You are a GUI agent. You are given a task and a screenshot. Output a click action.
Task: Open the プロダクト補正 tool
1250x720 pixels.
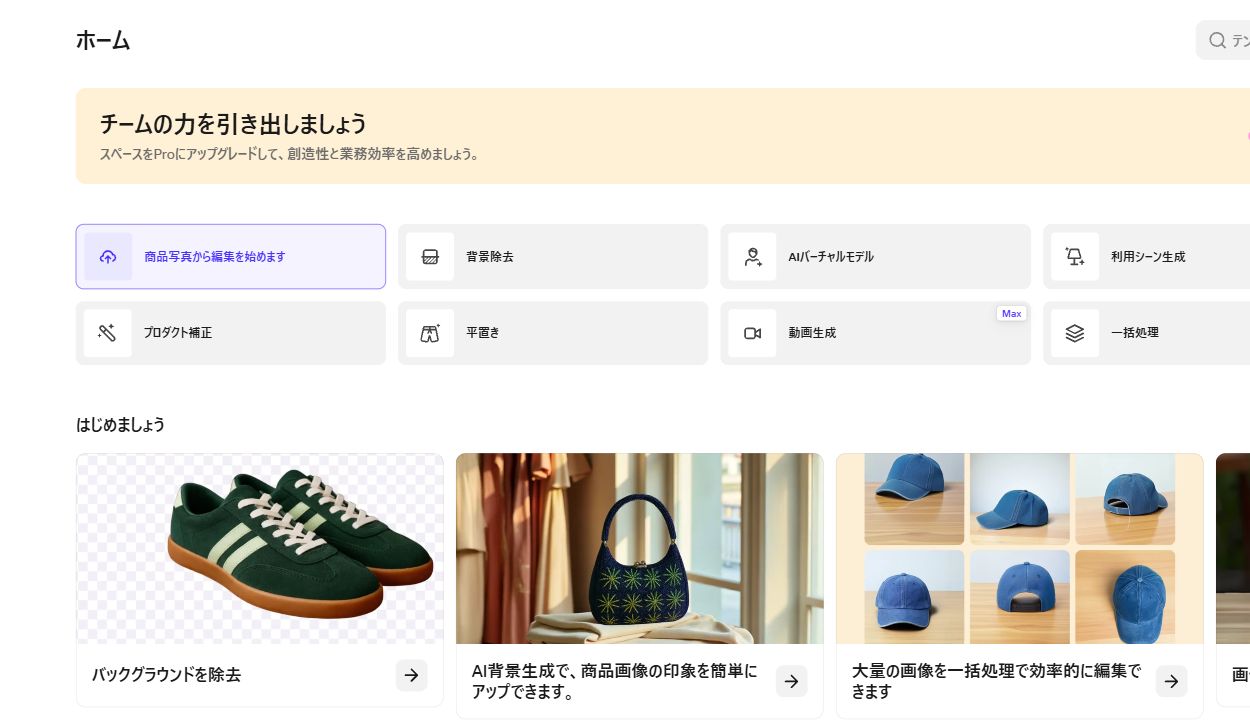(231, 333)
